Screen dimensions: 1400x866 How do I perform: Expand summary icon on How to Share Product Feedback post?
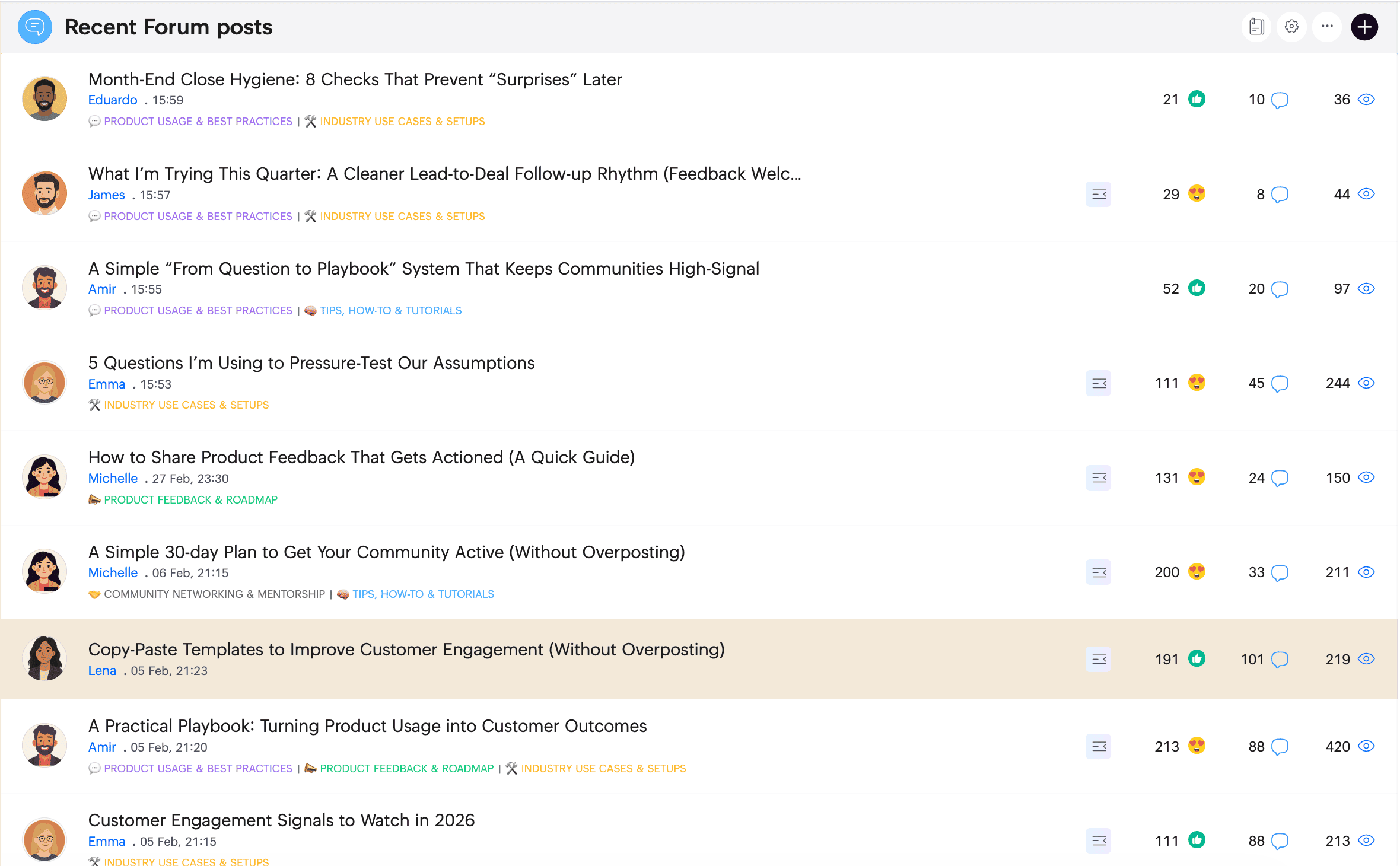click(x=1098, y=477)
